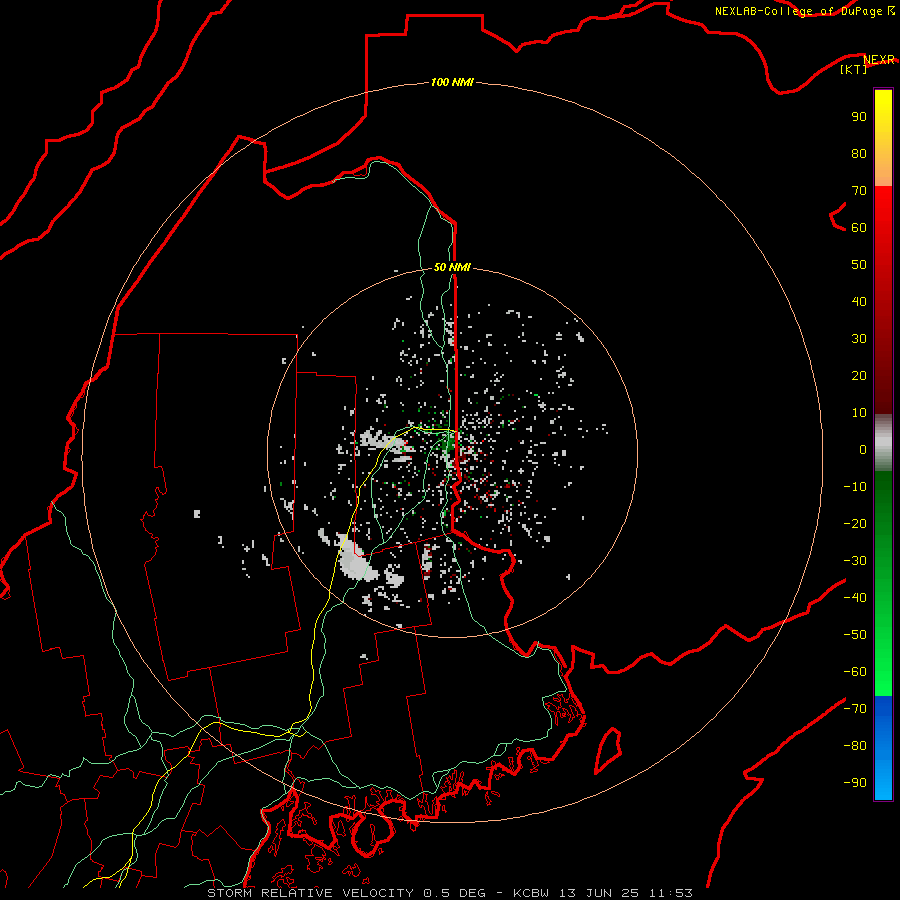The width and height of the screenshot is (900, 900).
Task: Click the 13 JUN 25 date text
Action: coord(599,893)
